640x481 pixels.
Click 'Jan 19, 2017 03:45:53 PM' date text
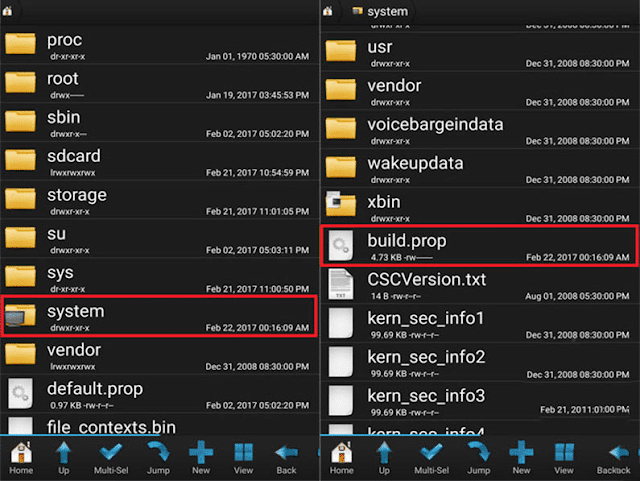click(258, 95)
